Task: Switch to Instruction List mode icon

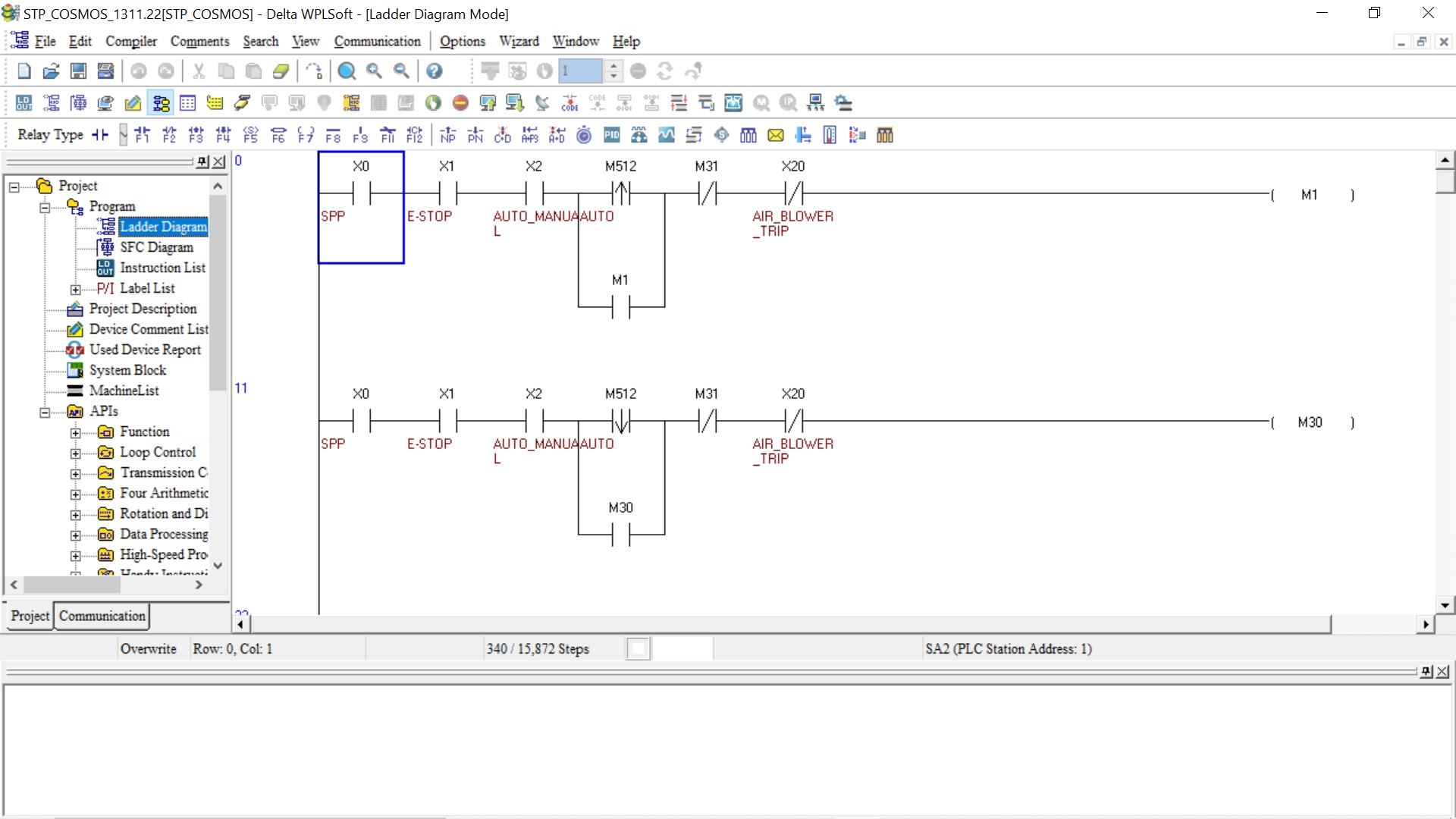Action: (24, 103)
